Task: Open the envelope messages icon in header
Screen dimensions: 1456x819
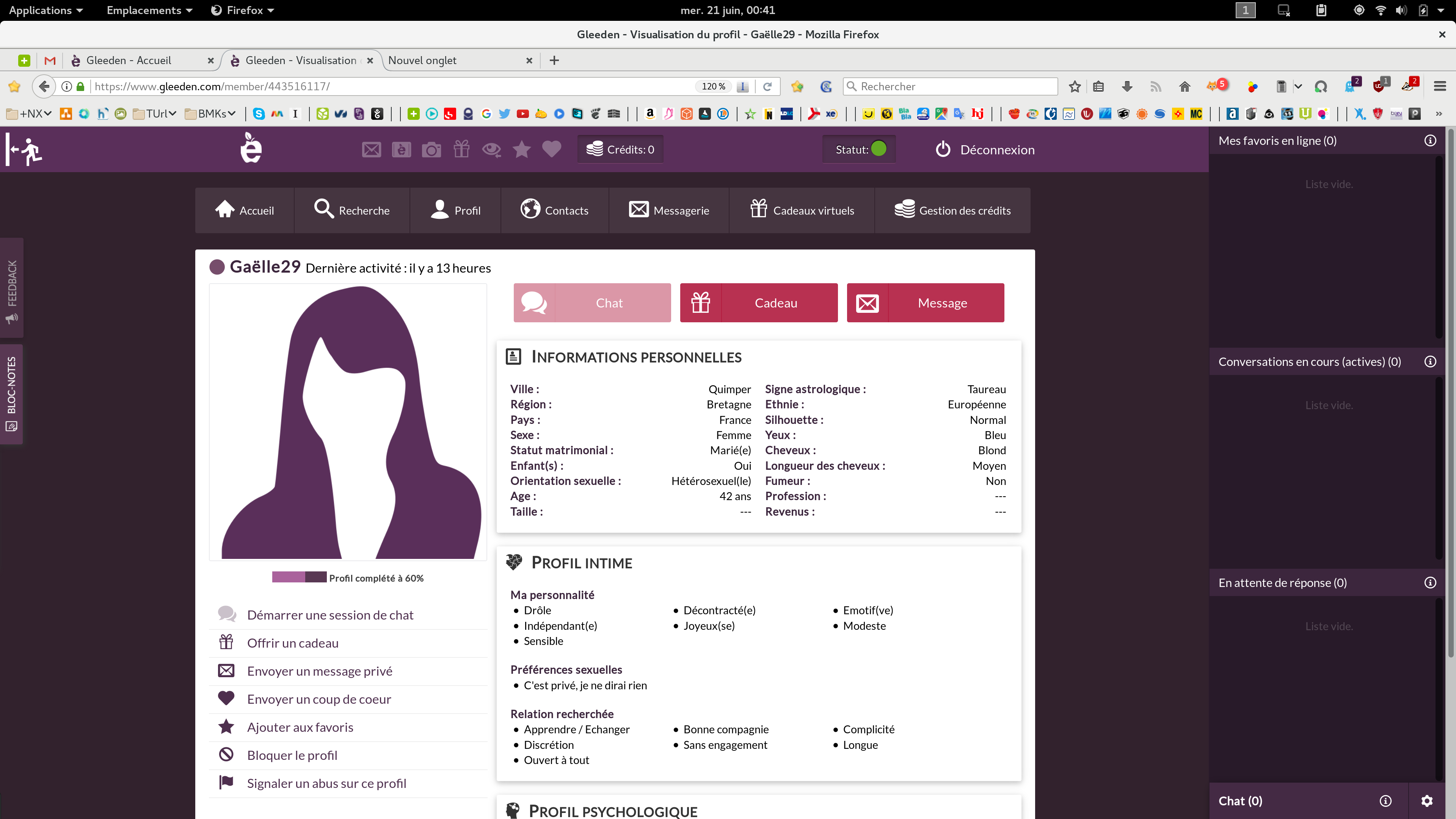Action: [x=371, y=150]
